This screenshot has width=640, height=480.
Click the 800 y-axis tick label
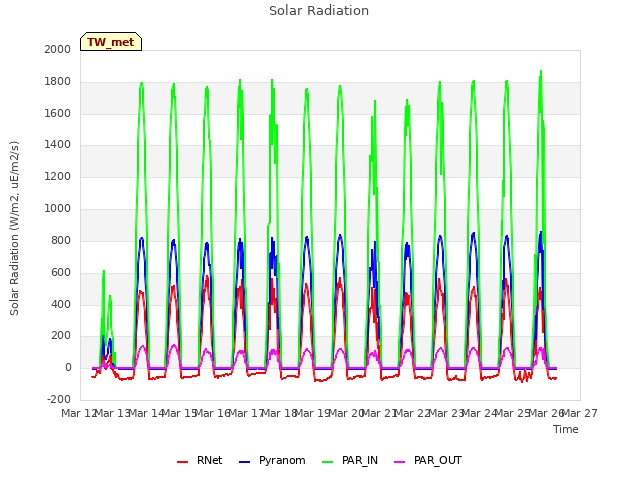coord(61,240)
